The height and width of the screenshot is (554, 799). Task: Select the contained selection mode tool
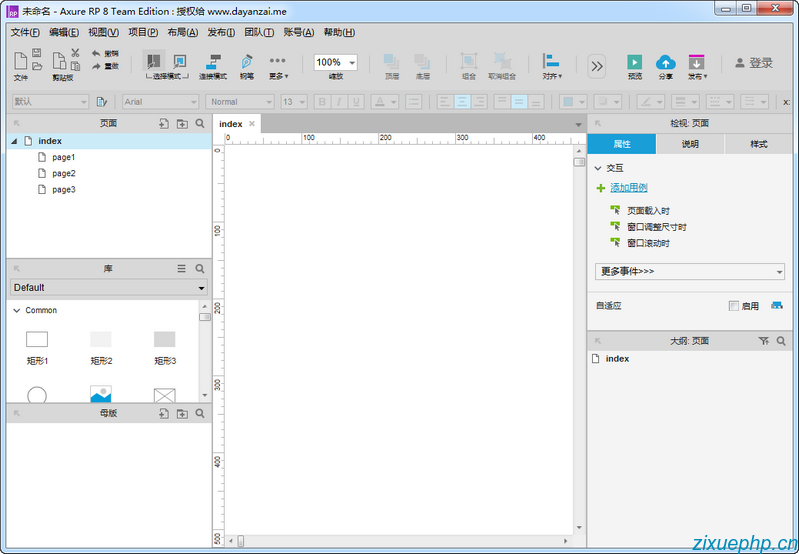[179, 61]
